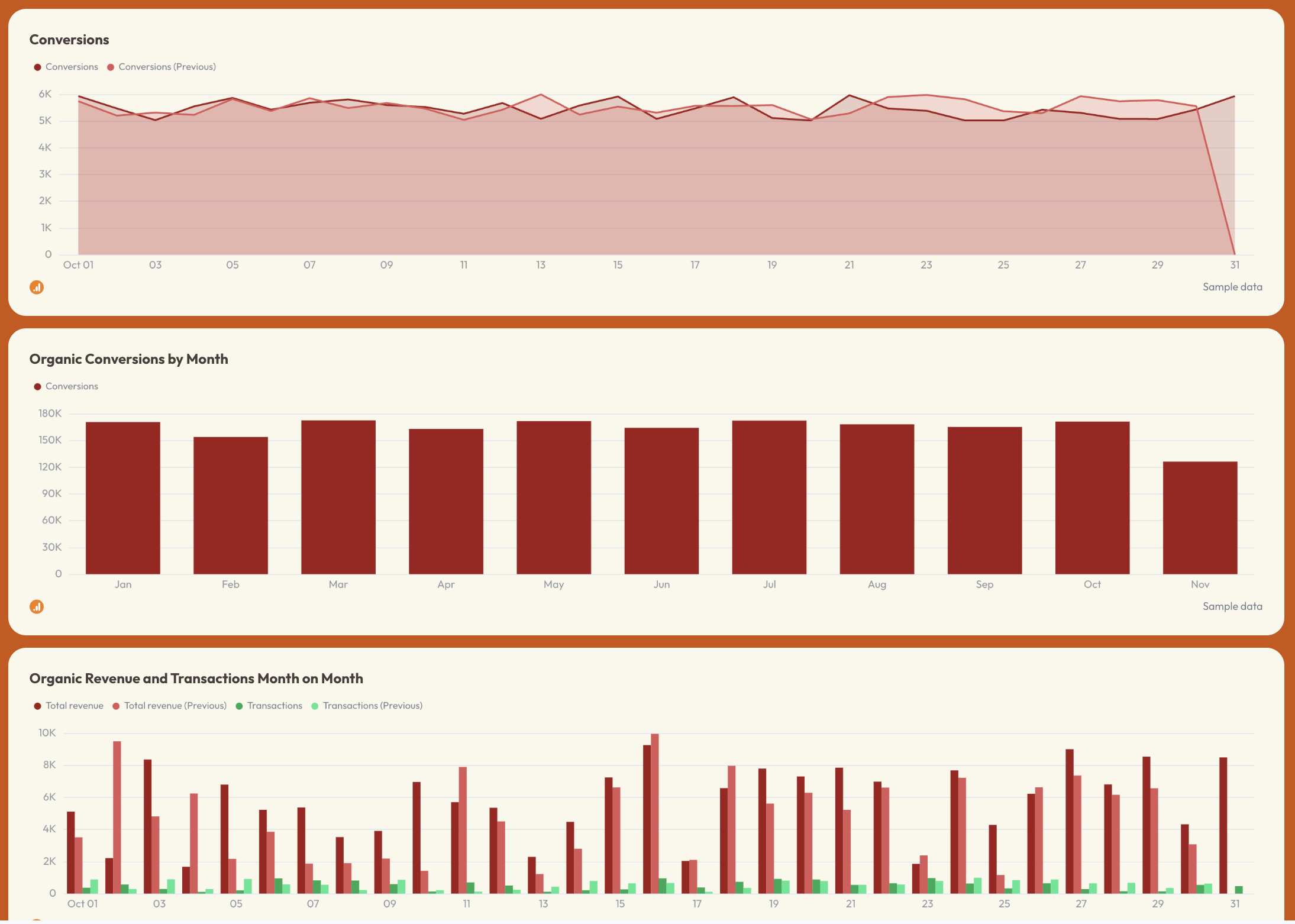Viewport: 1295px width, 924px height.
Task: Click the green Transactions legend dot
Action: pyautogui.click(x=239, y=705)
